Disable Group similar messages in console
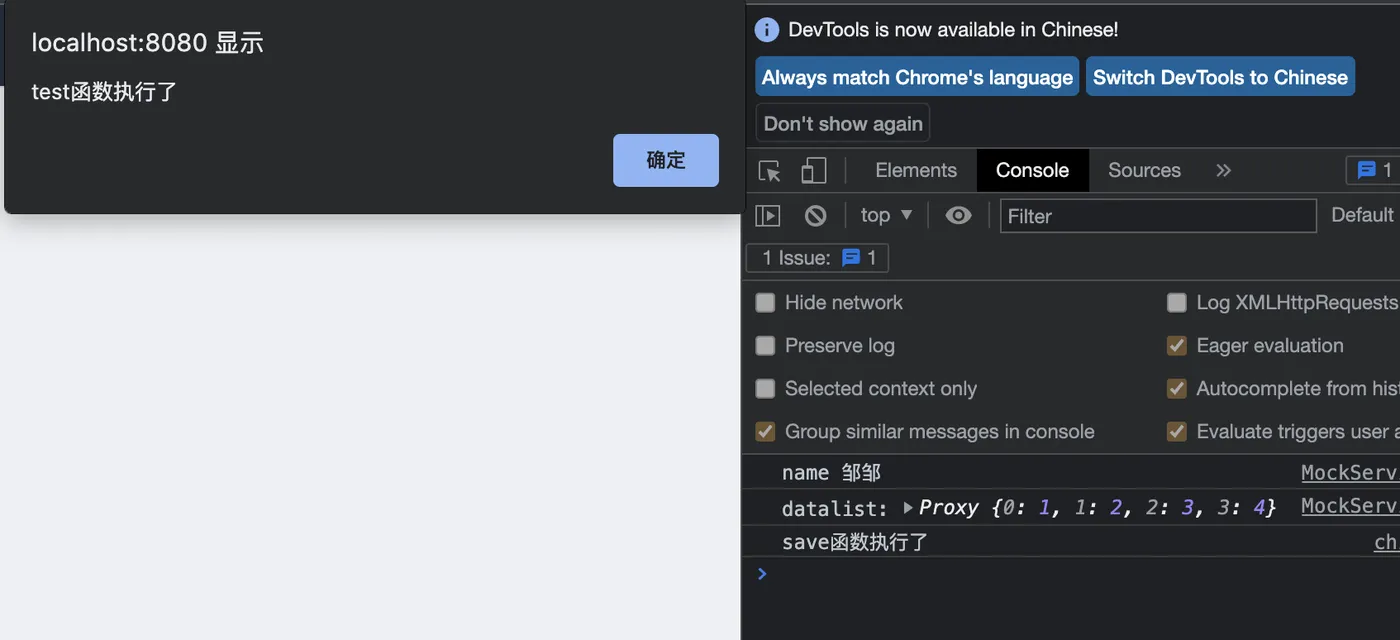Screen dimensions: 1400x640 click(x=766, y=432)
